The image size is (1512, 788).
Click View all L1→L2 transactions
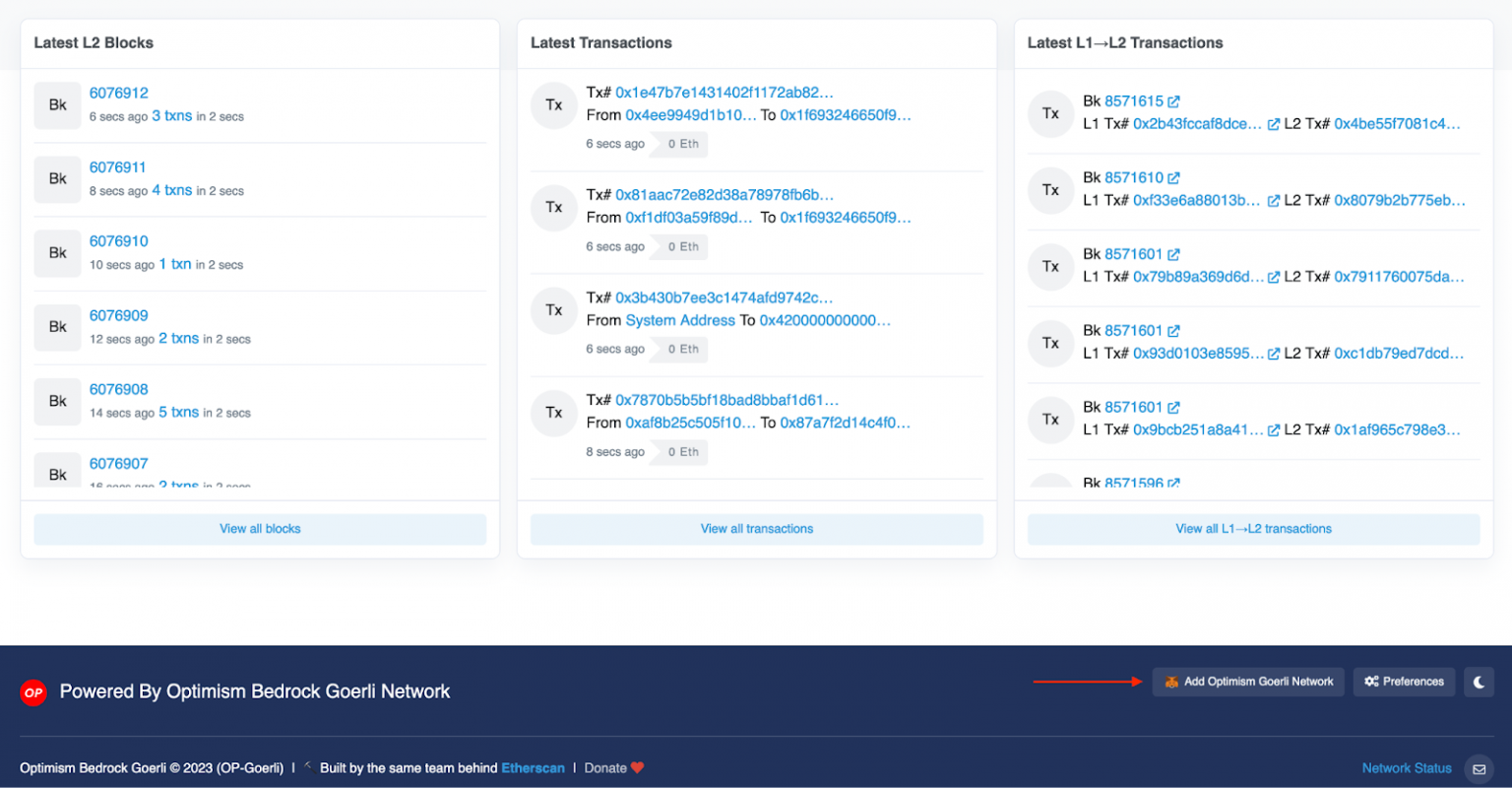tap(1251, 529)
